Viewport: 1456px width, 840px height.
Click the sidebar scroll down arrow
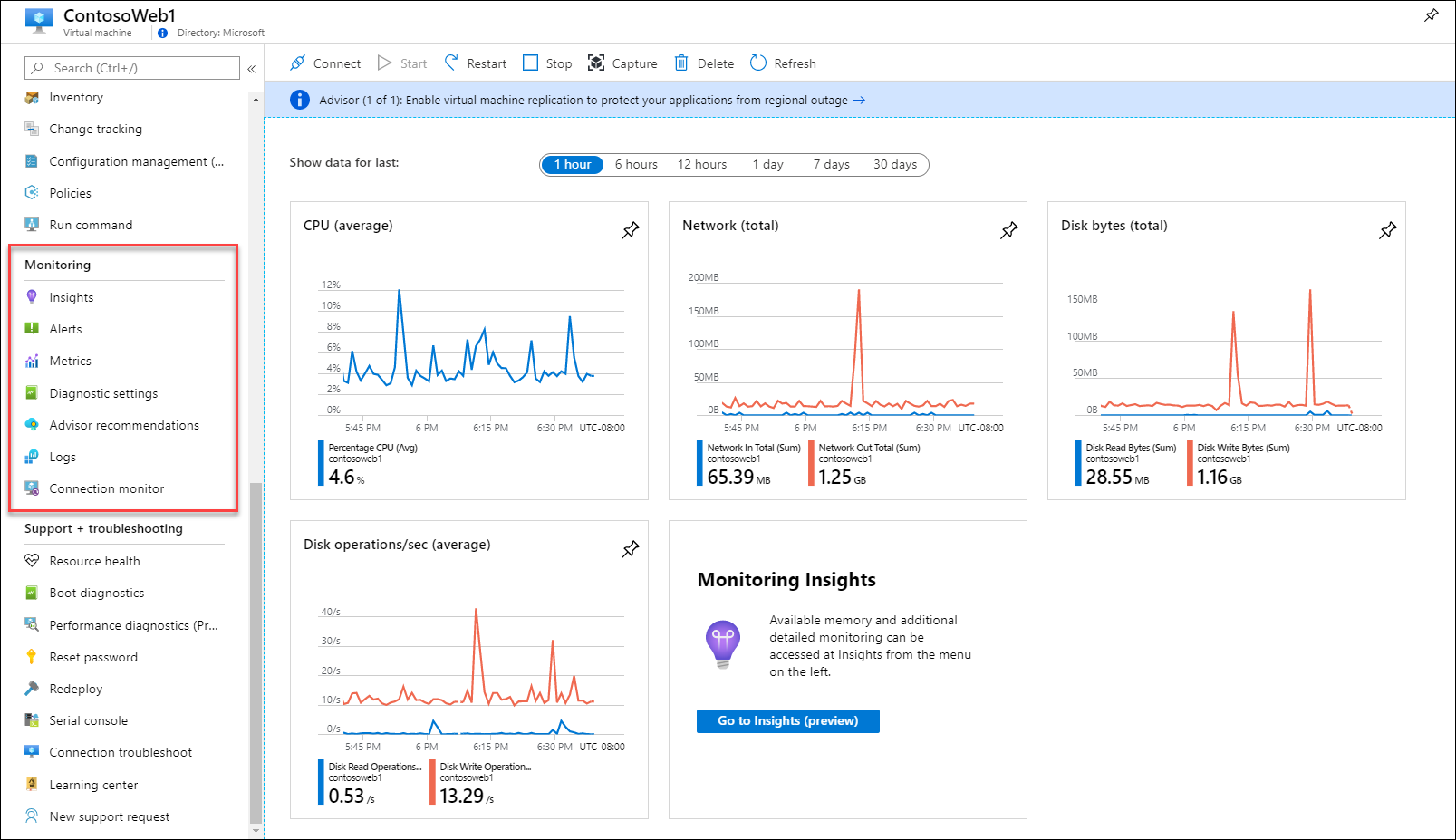point(256,829)
